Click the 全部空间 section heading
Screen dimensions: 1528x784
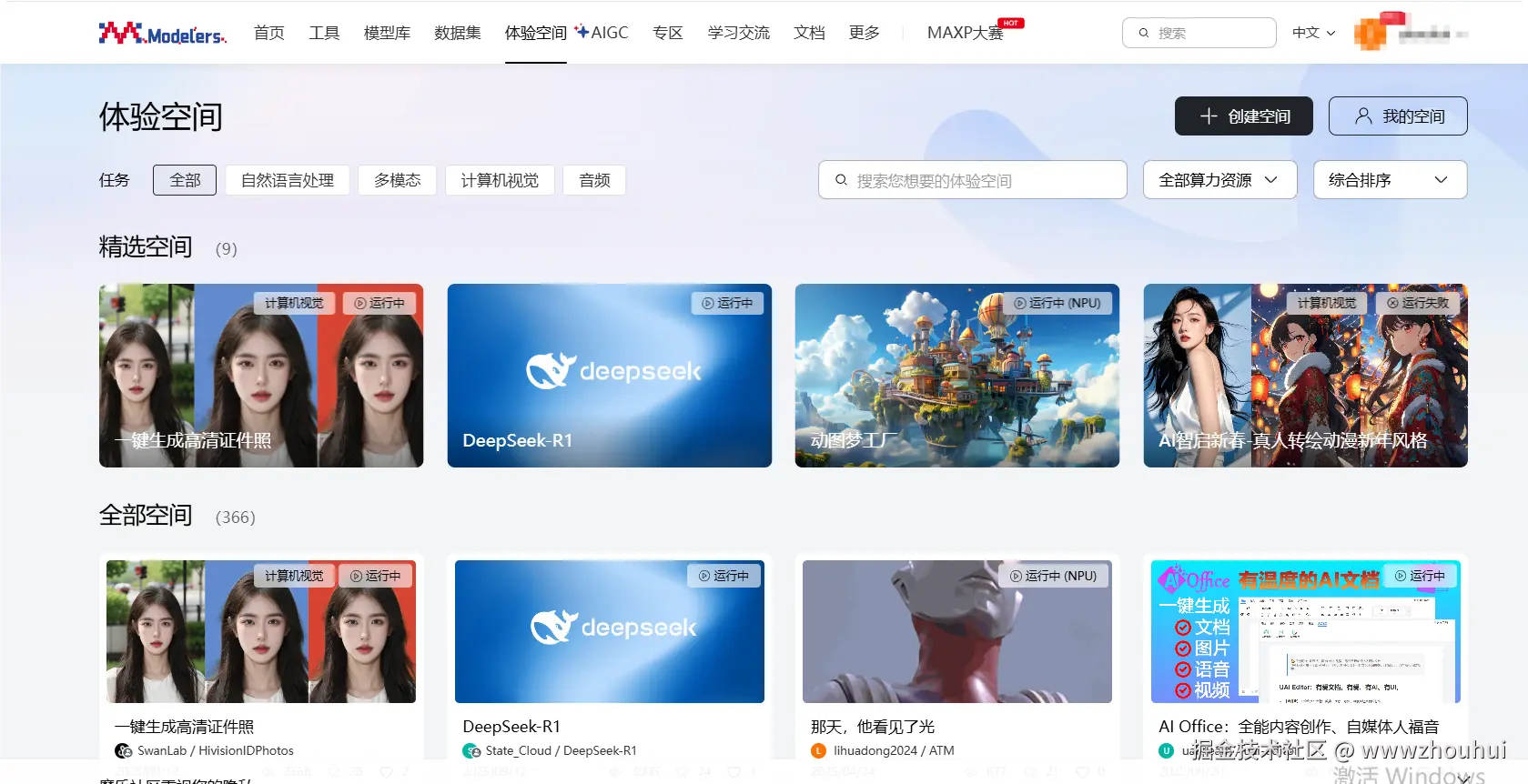(146, 515)
